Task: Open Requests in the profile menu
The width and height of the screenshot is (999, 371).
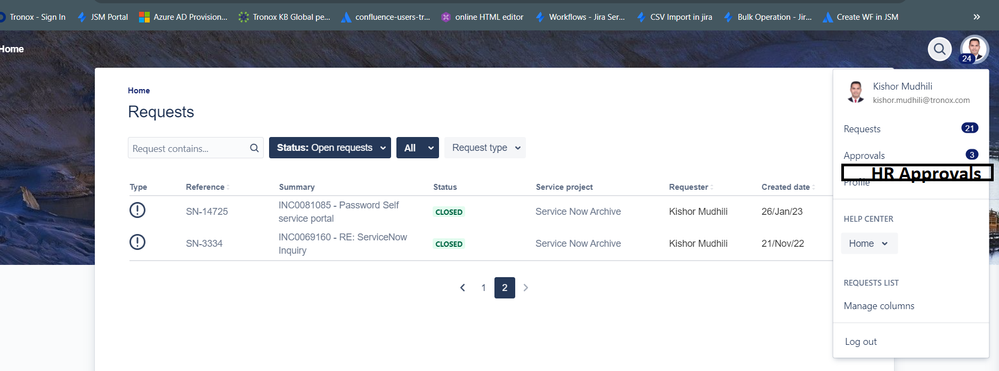Action: [x=862, y=129]
